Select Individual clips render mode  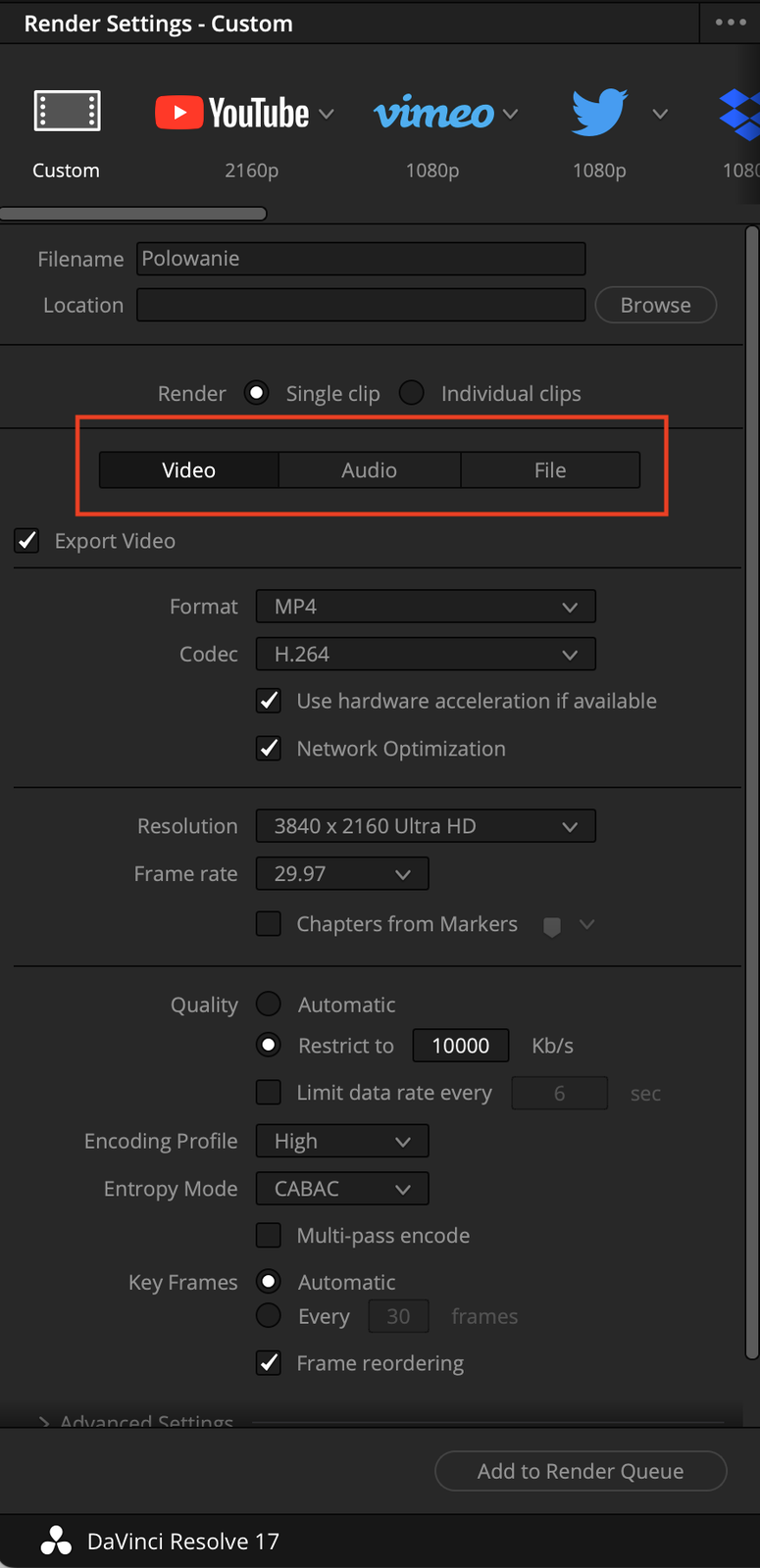click(411, 392)
